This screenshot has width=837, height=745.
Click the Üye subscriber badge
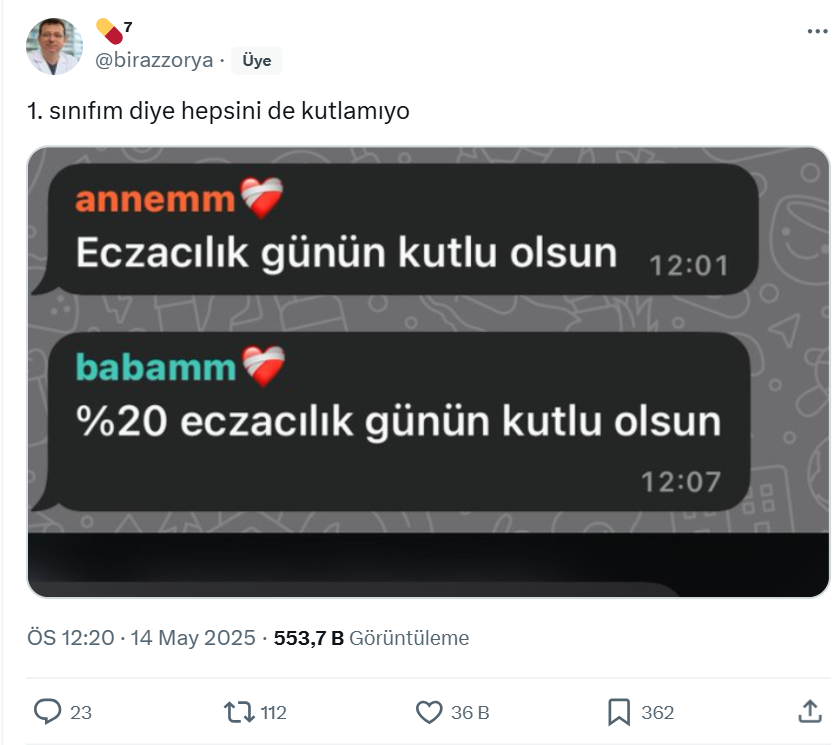click(x=256, y=60)
